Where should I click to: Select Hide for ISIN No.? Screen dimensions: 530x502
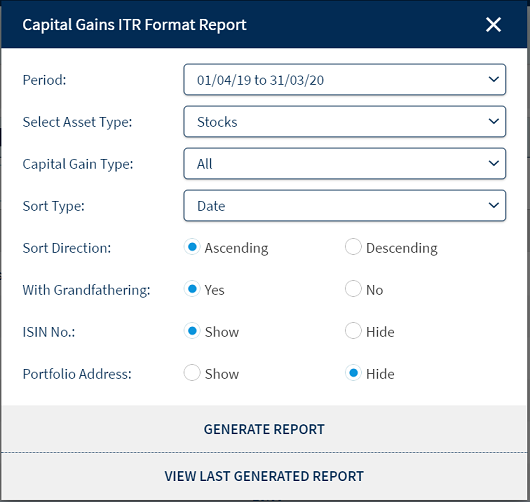tap(353, 331)
